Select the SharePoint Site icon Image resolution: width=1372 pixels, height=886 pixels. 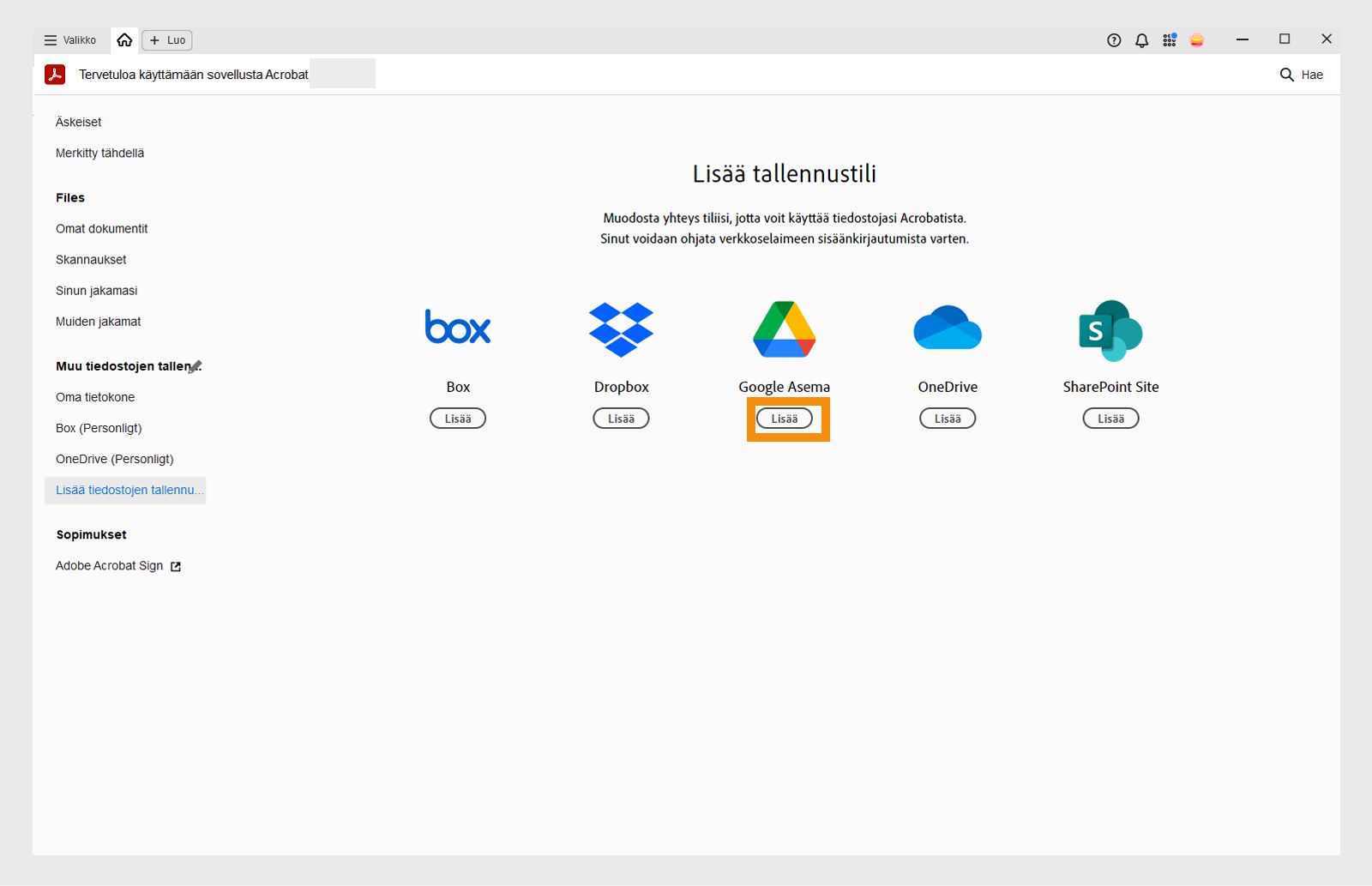[x=1110, y=330]
